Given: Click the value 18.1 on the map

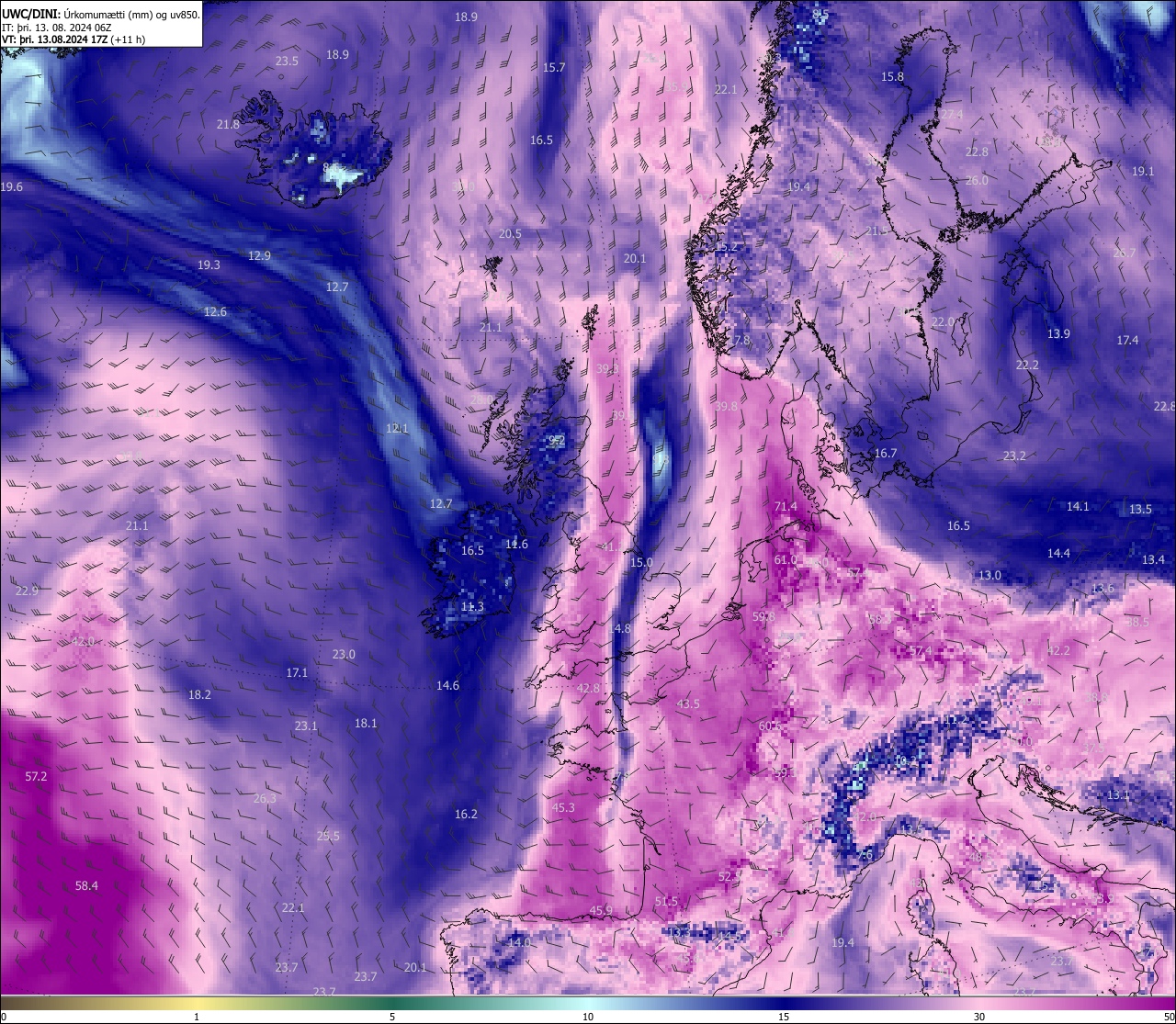Looking at the screenshot, I should [x=366, y=723].
